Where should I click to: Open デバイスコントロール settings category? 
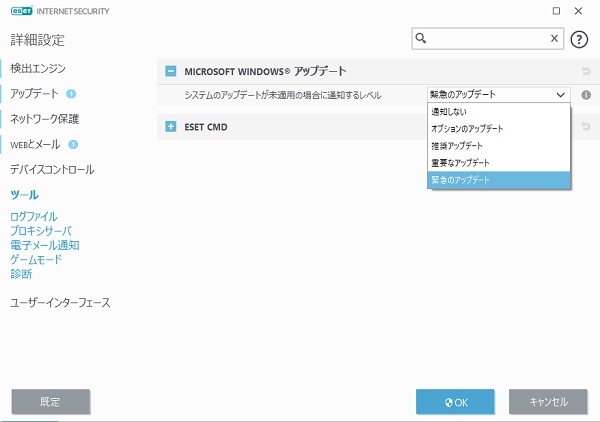[52, 169]
